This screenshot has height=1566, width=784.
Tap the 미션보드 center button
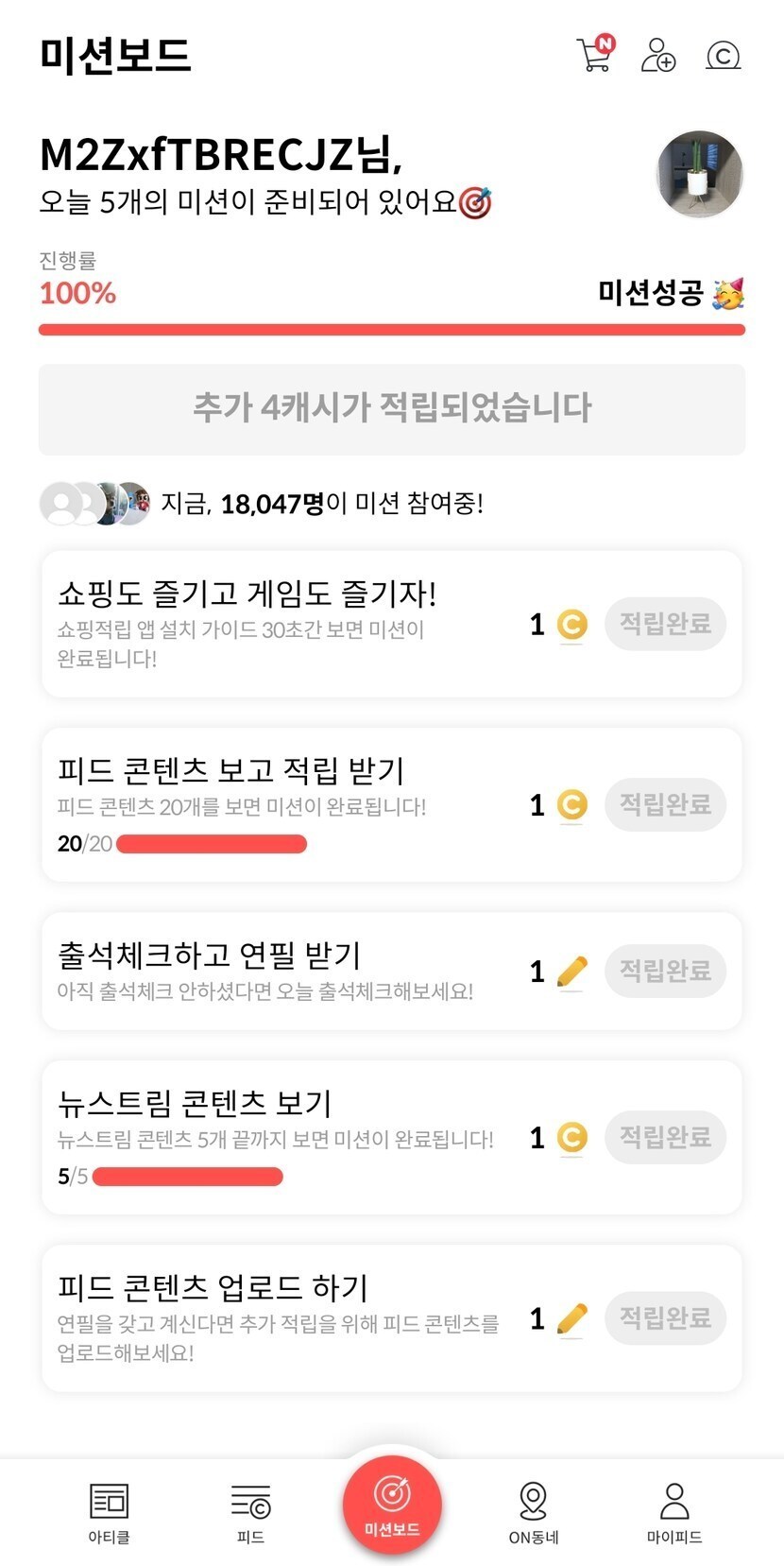pos(392,1504)
